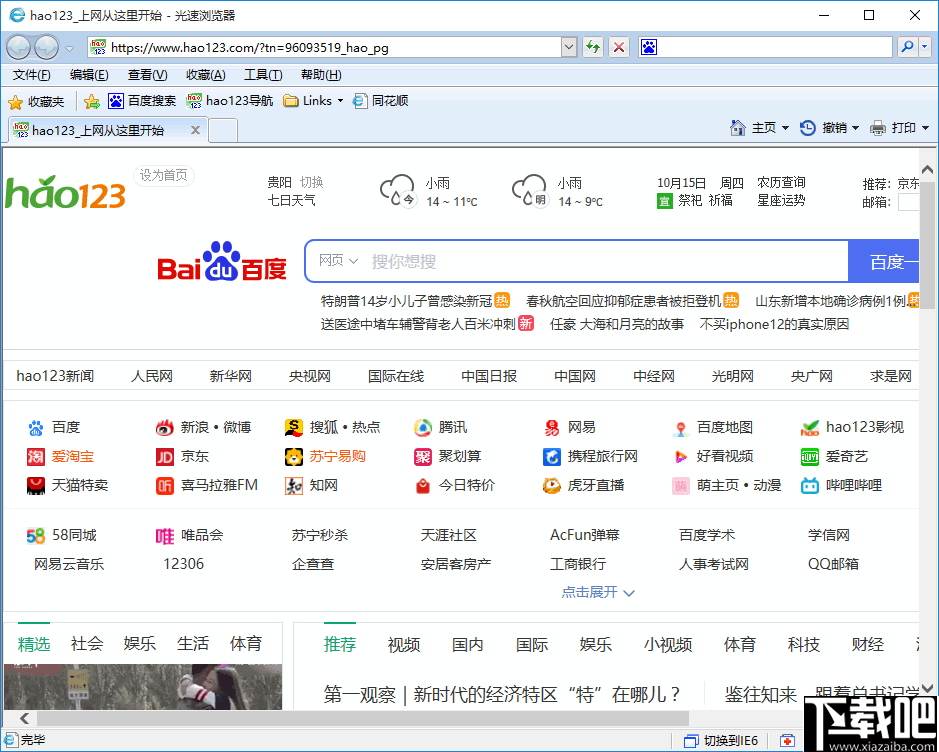
Task: Click the red X stop loading icon
Action: coord(619,47)
